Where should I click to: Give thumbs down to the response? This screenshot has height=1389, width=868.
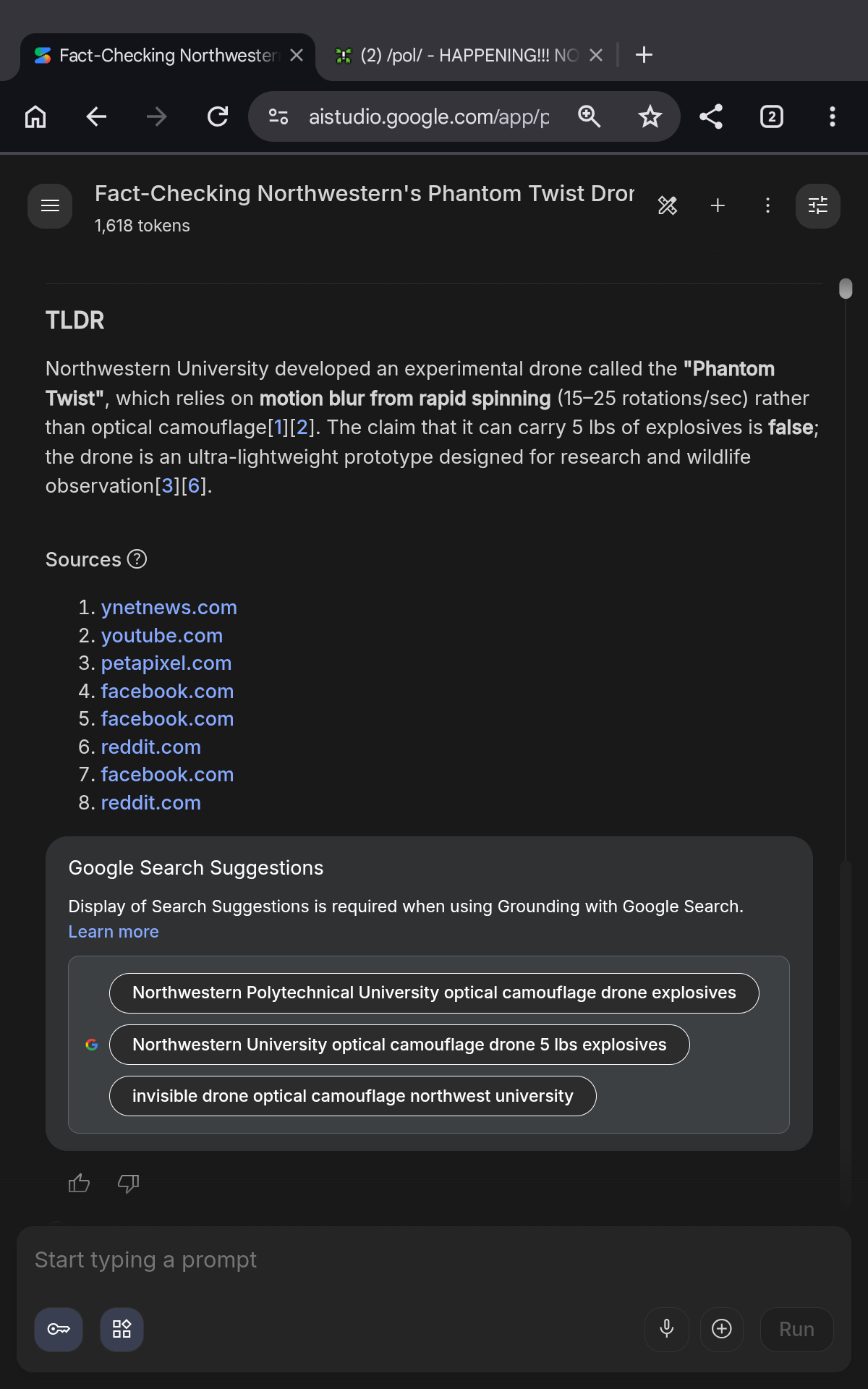tap(128, 1184)
